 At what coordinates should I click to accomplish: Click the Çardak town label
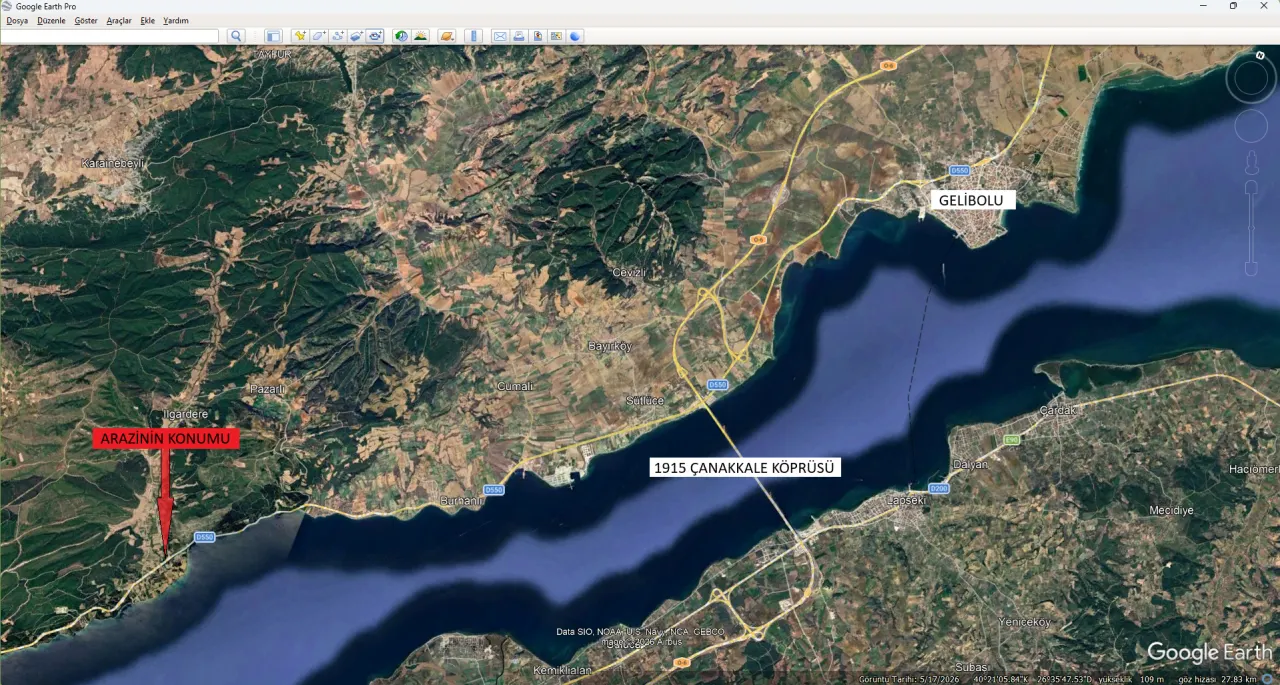pyautogui.click(x=1057, y=411)
